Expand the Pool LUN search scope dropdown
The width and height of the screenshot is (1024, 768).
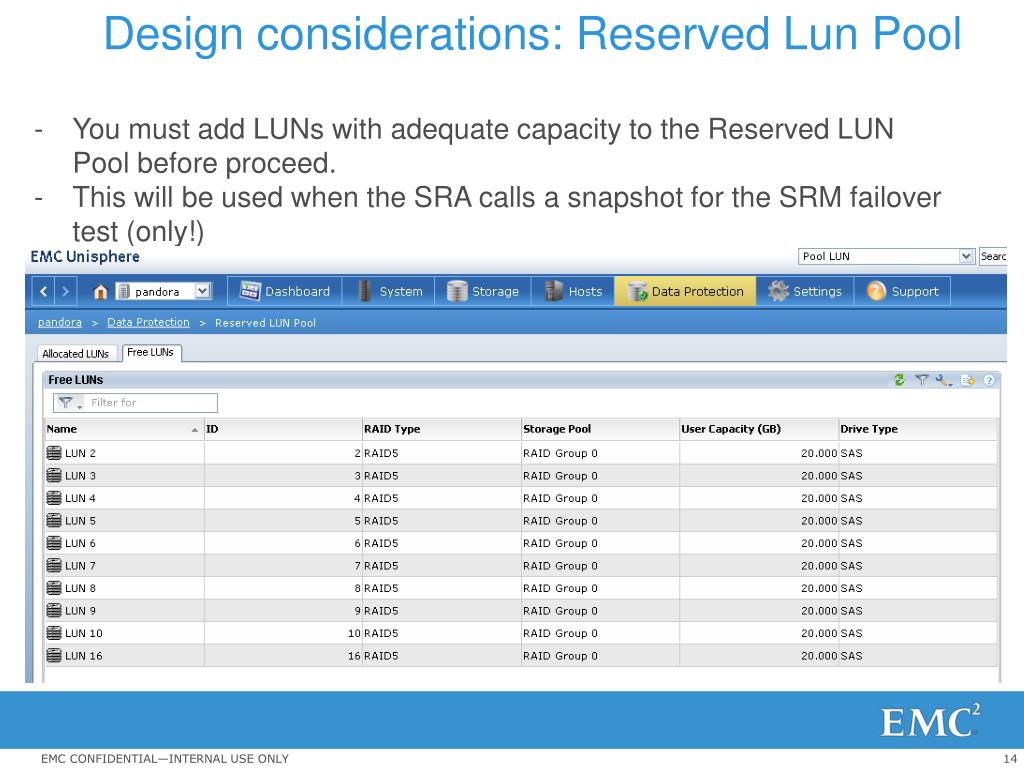[x=967, y=256]
